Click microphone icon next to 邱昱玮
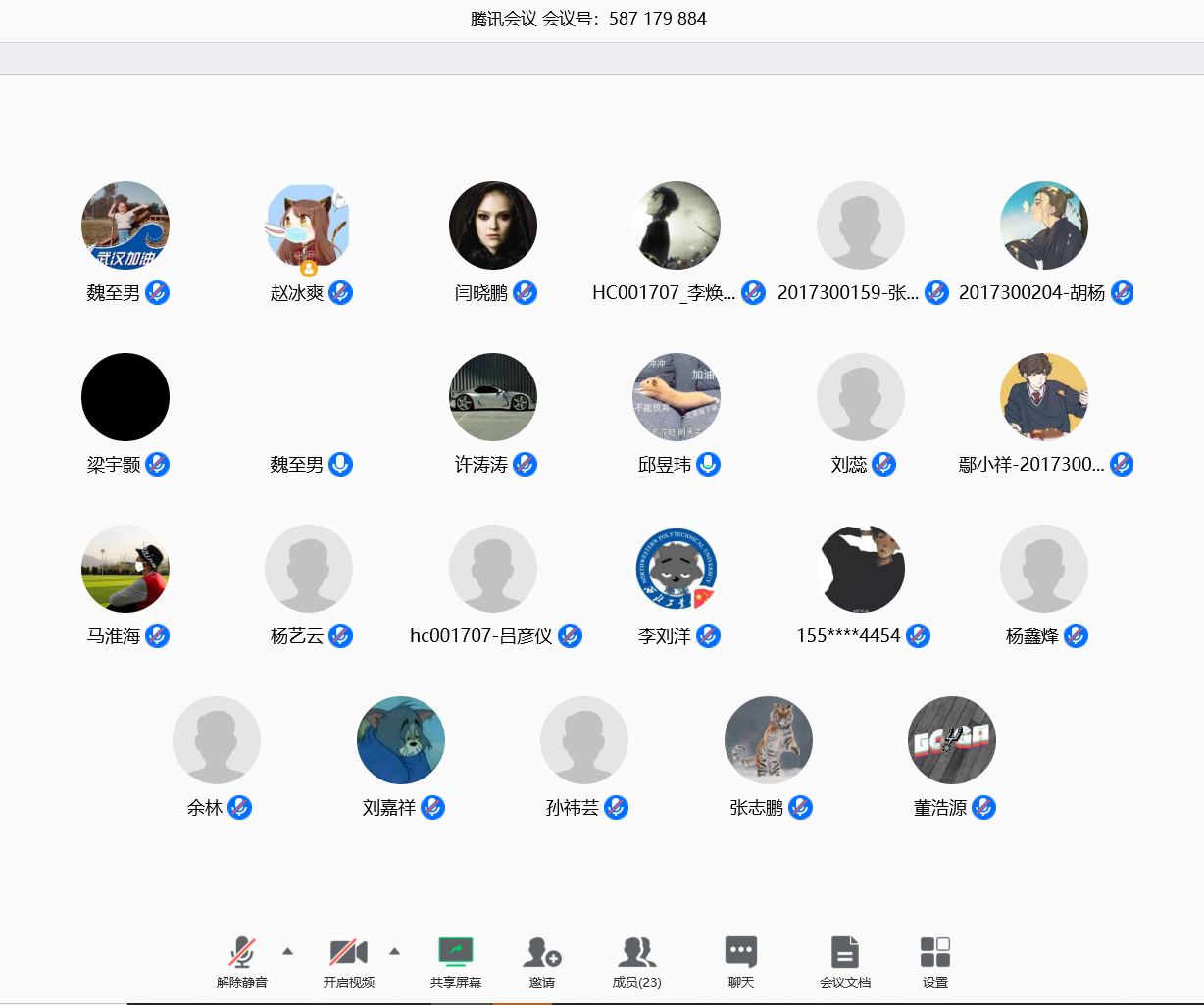This screenshot has height=1005, width=1204. click(708, 465)
